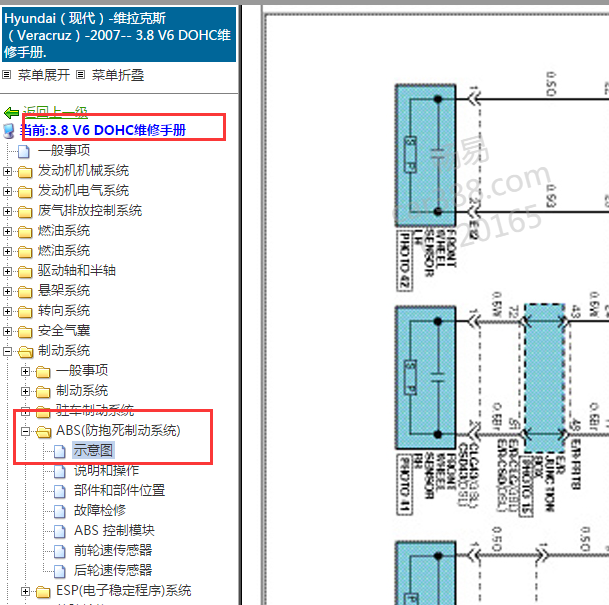Click the 返回上一级 link
Image resolution: width=609 pixels, height=605 pixels.
(55, 112)
